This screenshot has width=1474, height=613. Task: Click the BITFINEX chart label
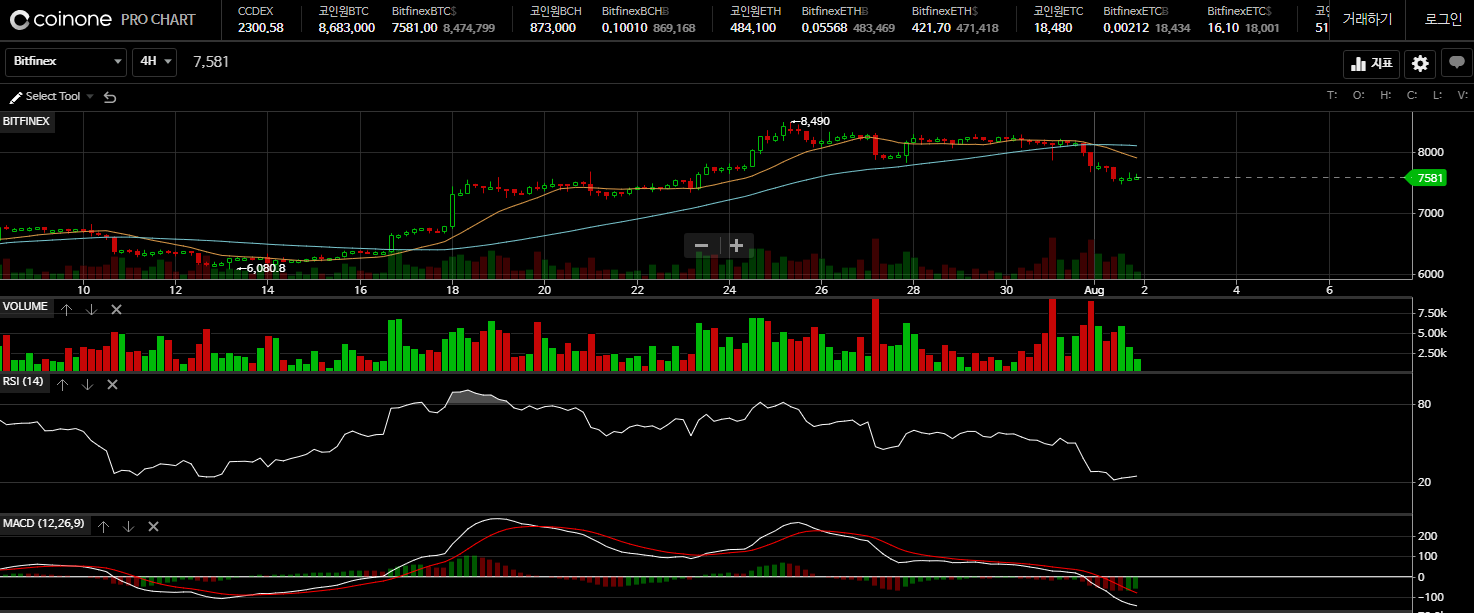coord(26,121)
